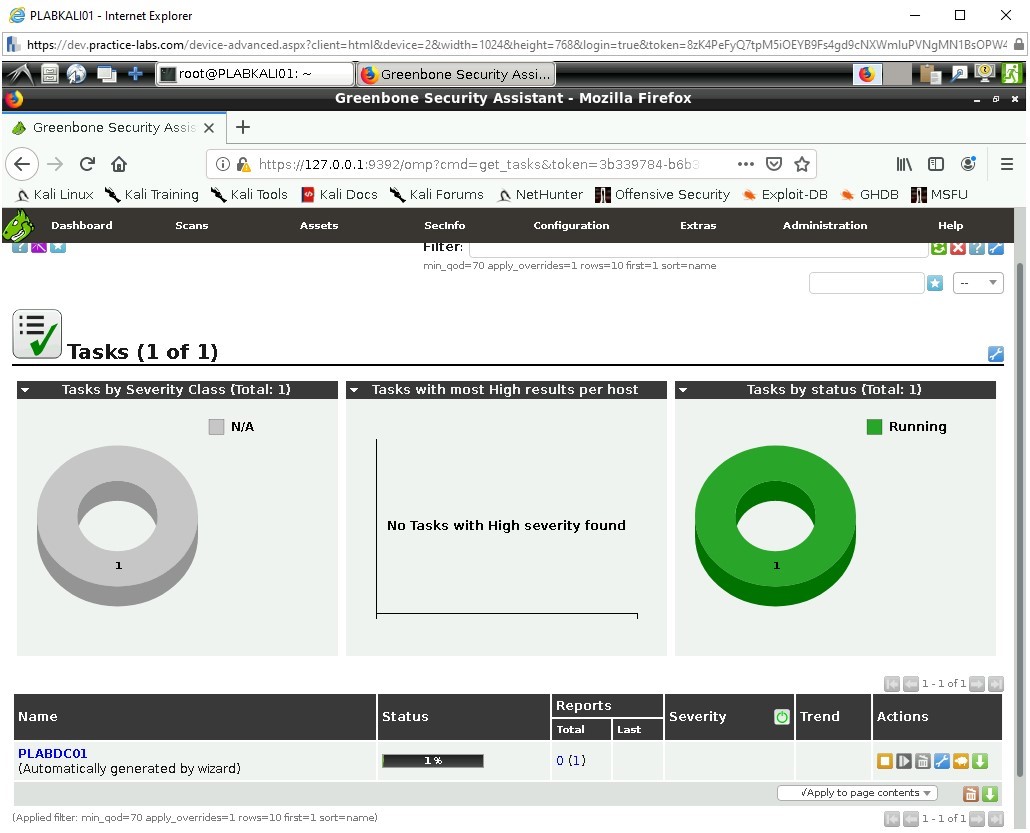The image size is (1030, 833).
Task: Edit the powerfilter with the top-right wrench icon
Action: pos(996,247)
